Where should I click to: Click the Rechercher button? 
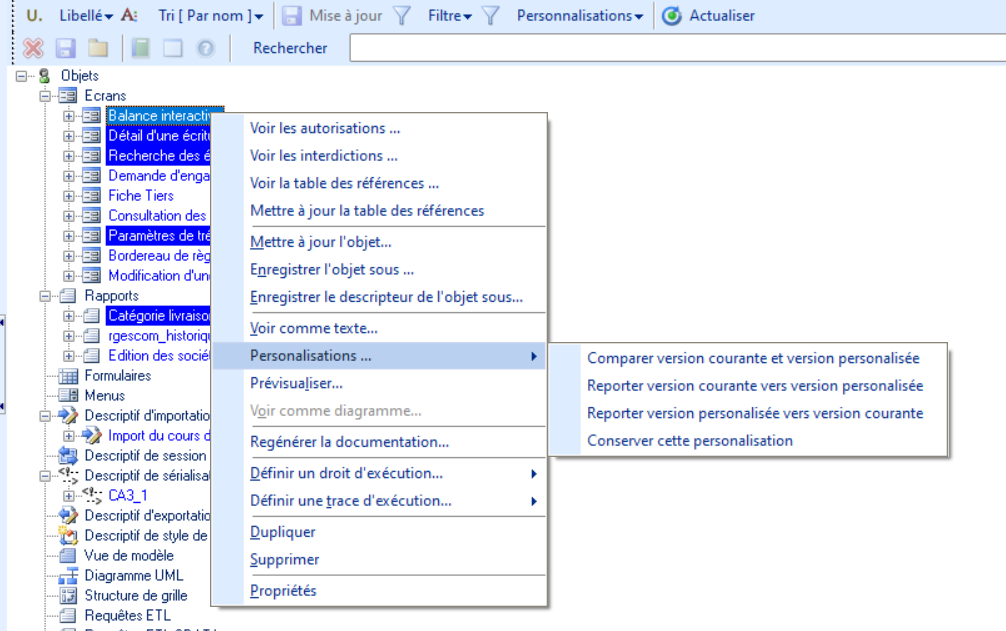pyautogui.click(x=290, y=48)
